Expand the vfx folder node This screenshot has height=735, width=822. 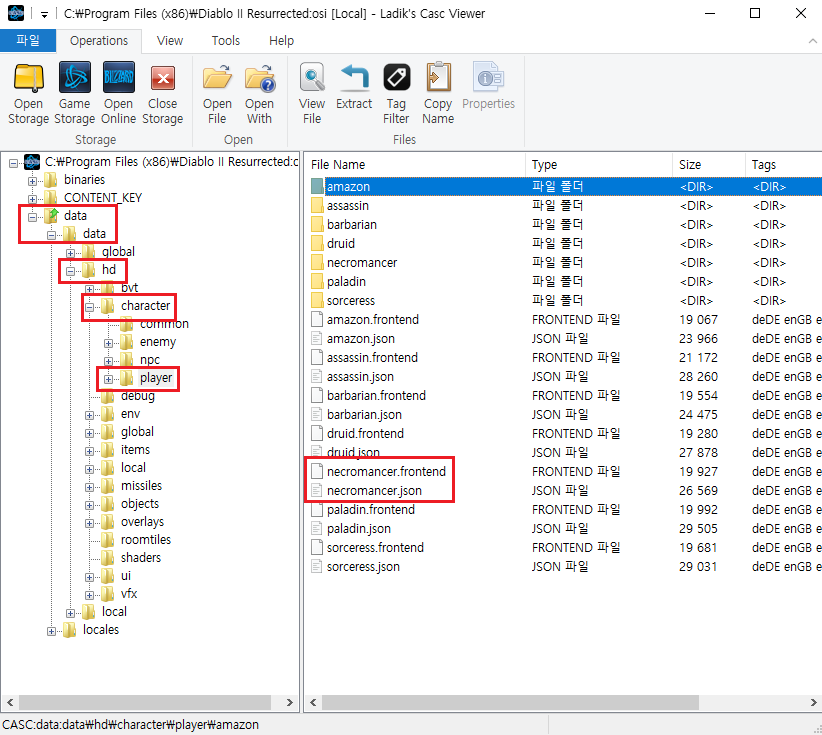pyautogui.click(x=90, y=595)
